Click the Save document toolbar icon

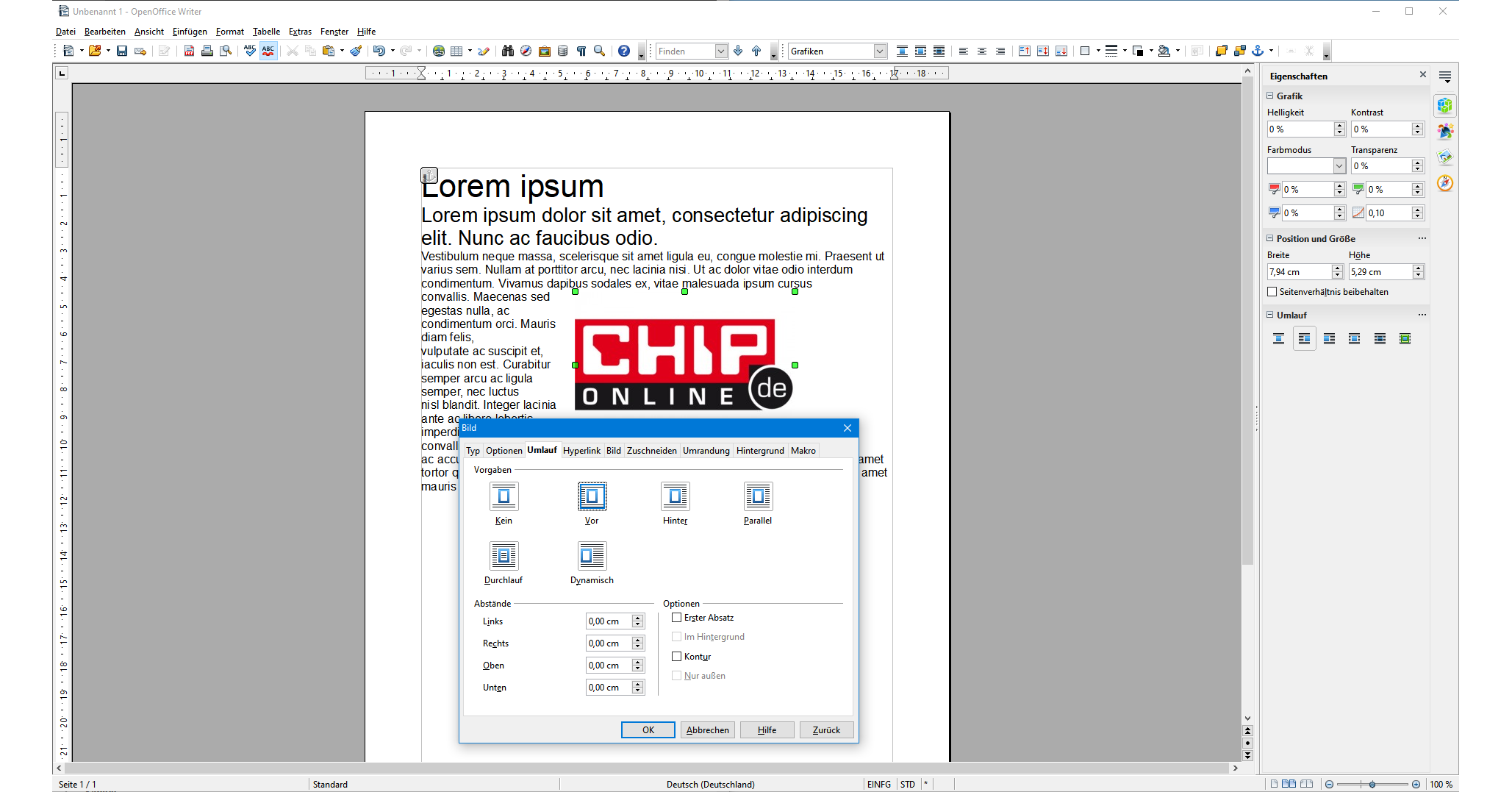click(x=122, y=51)
